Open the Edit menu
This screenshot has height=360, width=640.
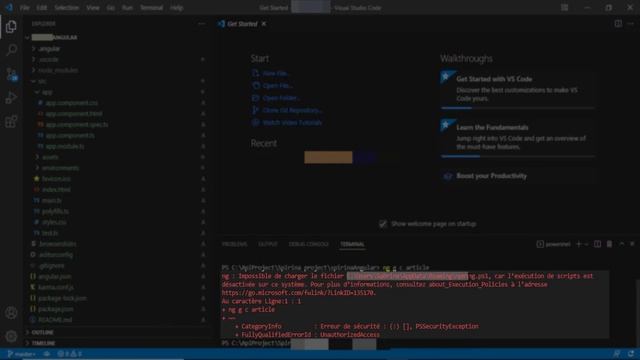click(42, 8)
